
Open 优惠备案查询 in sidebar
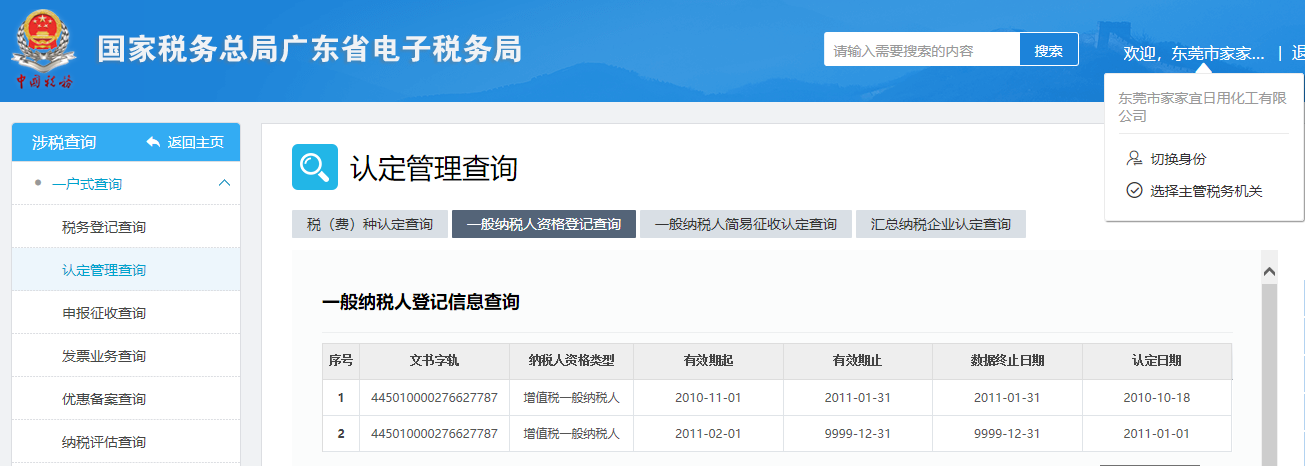[x=104, y=399]
